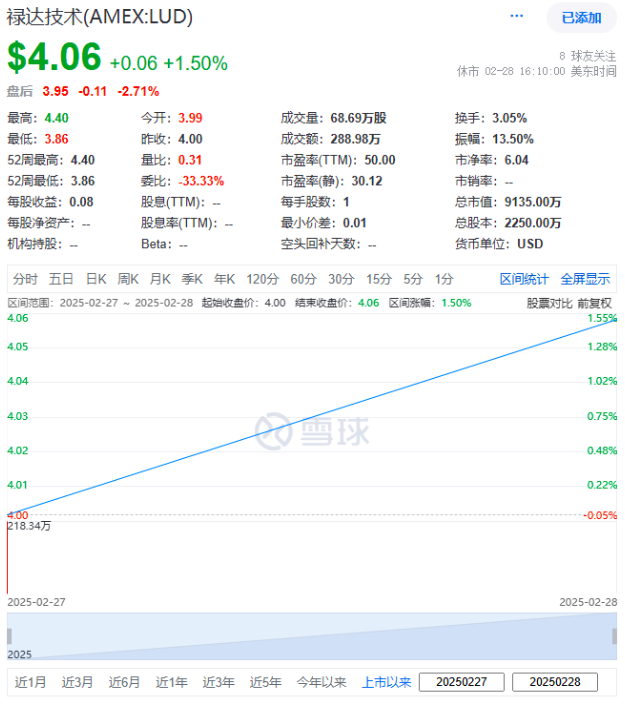
Task: Click the $4.06 current price
Action: [54, 57]
